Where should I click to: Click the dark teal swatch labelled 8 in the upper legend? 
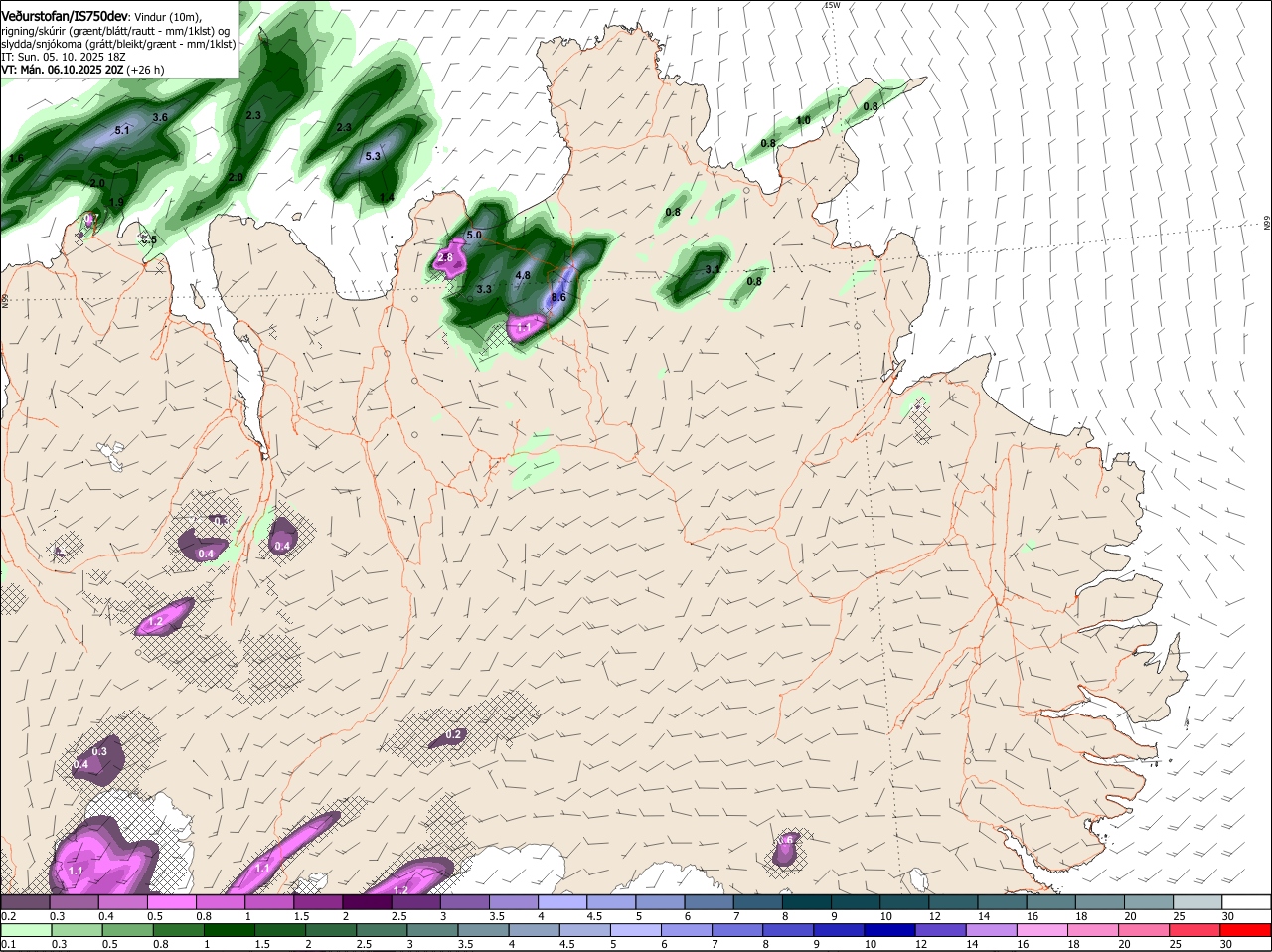click(807, 902)
